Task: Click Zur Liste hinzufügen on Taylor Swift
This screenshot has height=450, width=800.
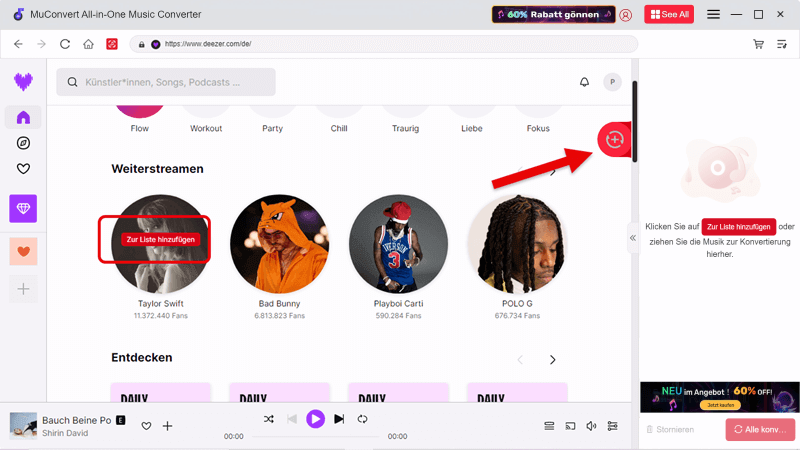Action: click(x=160, y=239)
